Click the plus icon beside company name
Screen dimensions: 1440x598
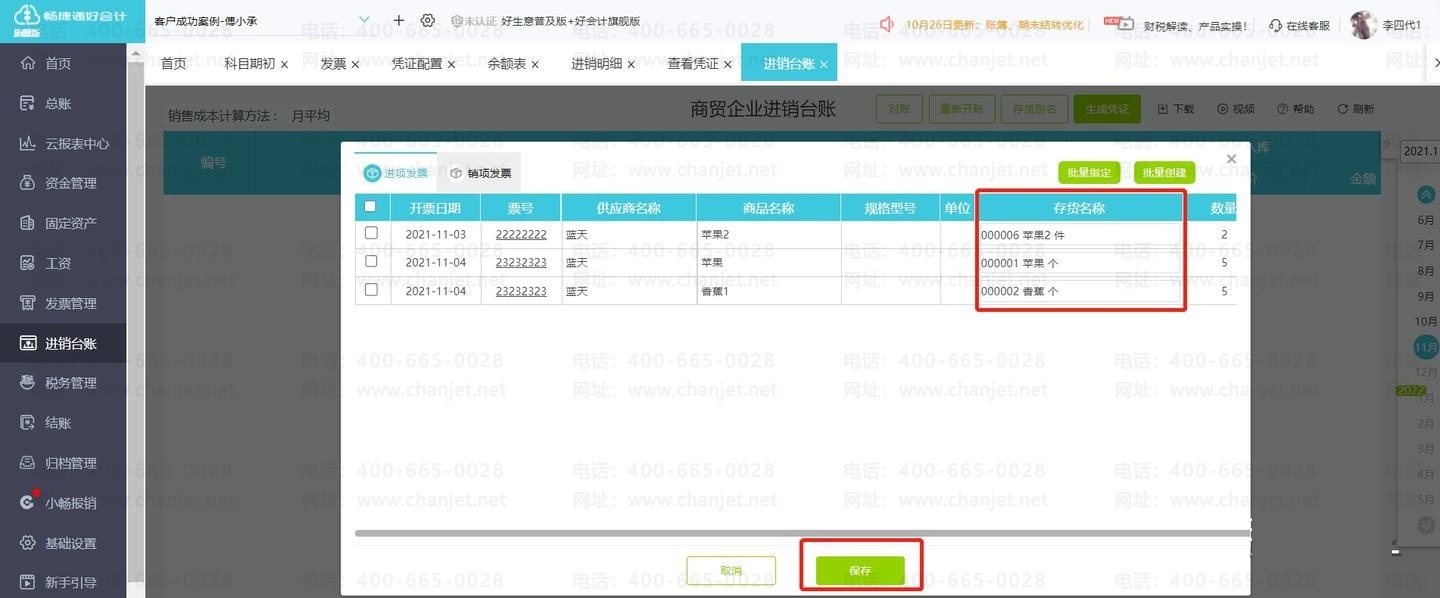[x=399, y=20]
